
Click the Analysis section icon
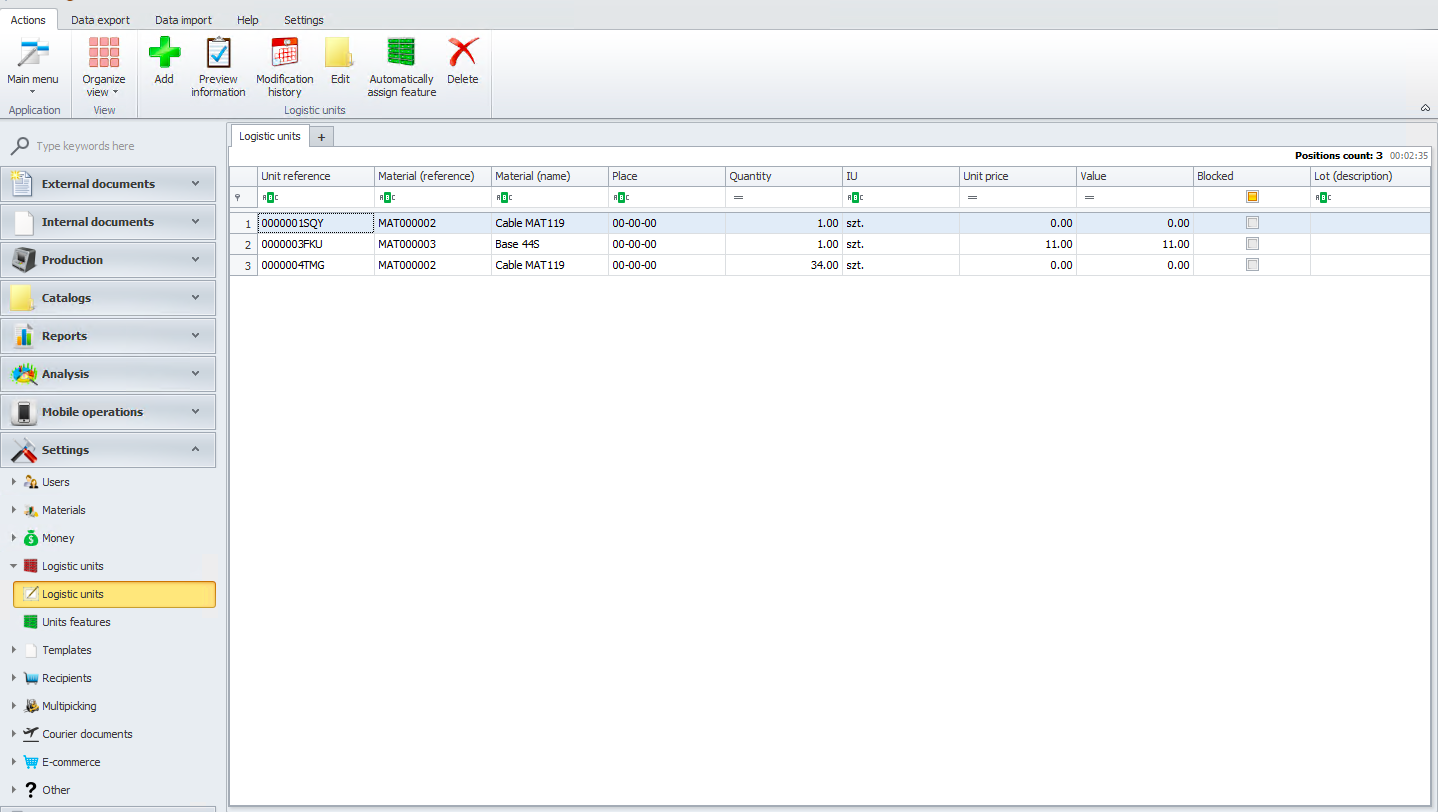pyautogui.click(x=24, y=374)
